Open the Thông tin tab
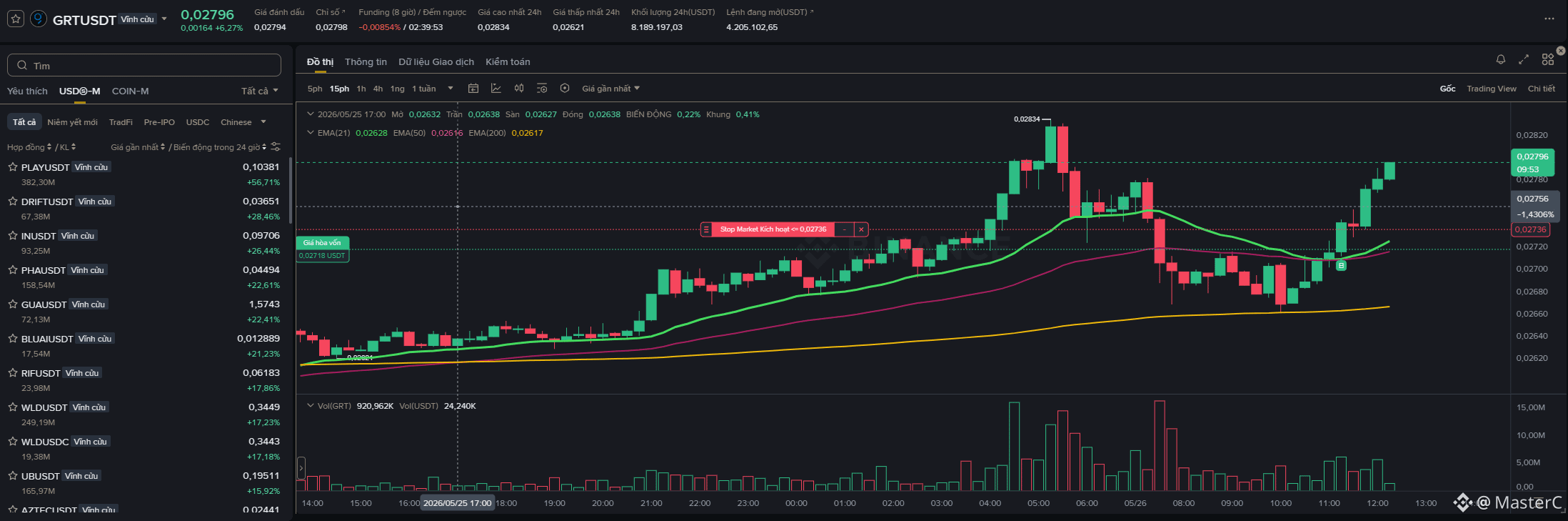Viewport: 1568px width, 521px height. [x=366, y=61]
